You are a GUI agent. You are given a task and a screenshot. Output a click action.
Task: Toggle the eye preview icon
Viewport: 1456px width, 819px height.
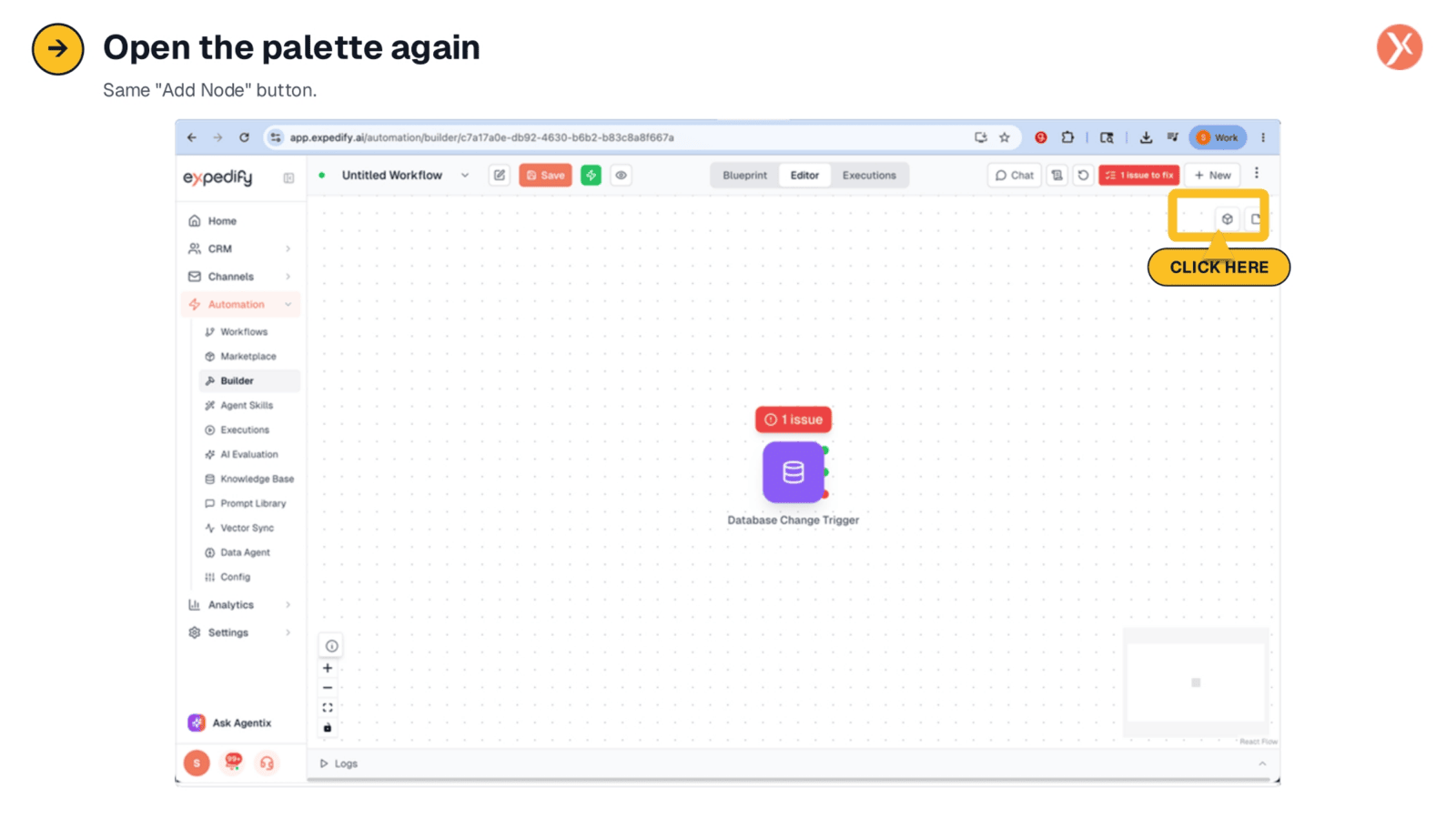pos(621,175)
